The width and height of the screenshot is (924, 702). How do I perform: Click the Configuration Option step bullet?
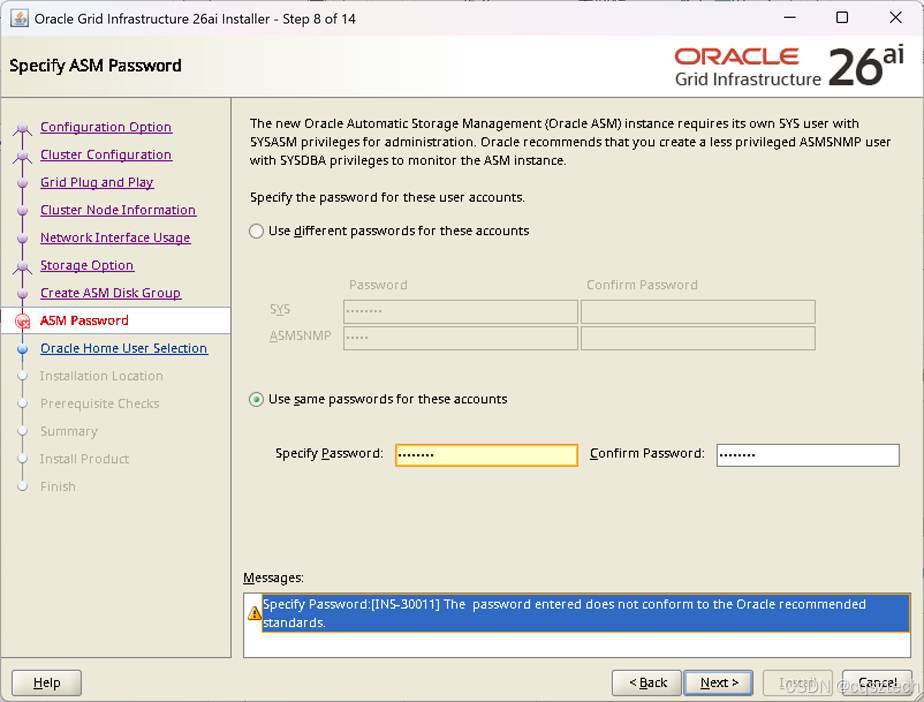22,127
